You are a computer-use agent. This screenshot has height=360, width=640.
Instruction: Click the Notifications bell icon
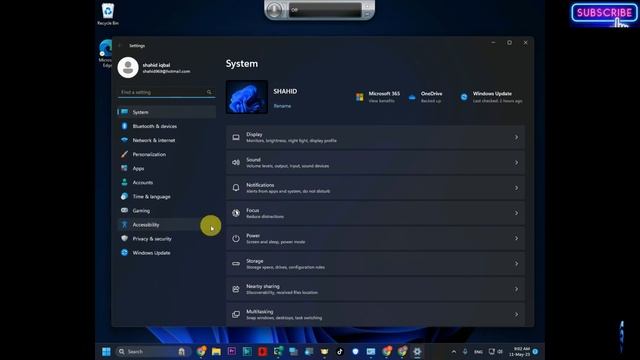click(x=236, y=188)
